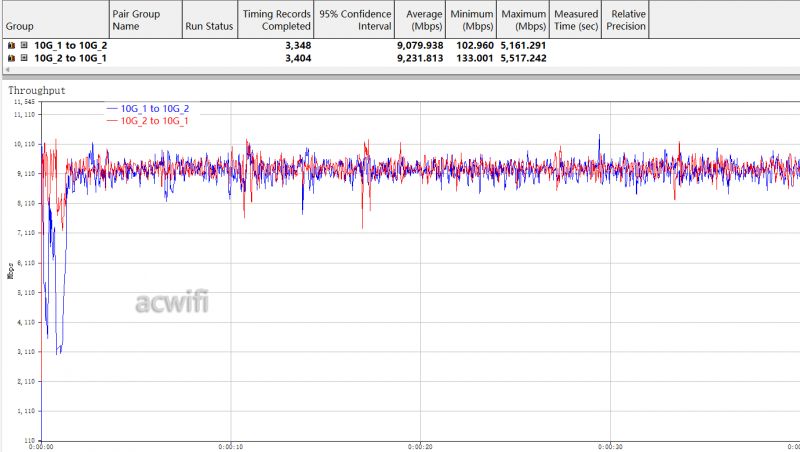Click the table's horizontal scrollbar left arrow
Image resolution: width=800 pixels, height=452 pixels.
7,70
